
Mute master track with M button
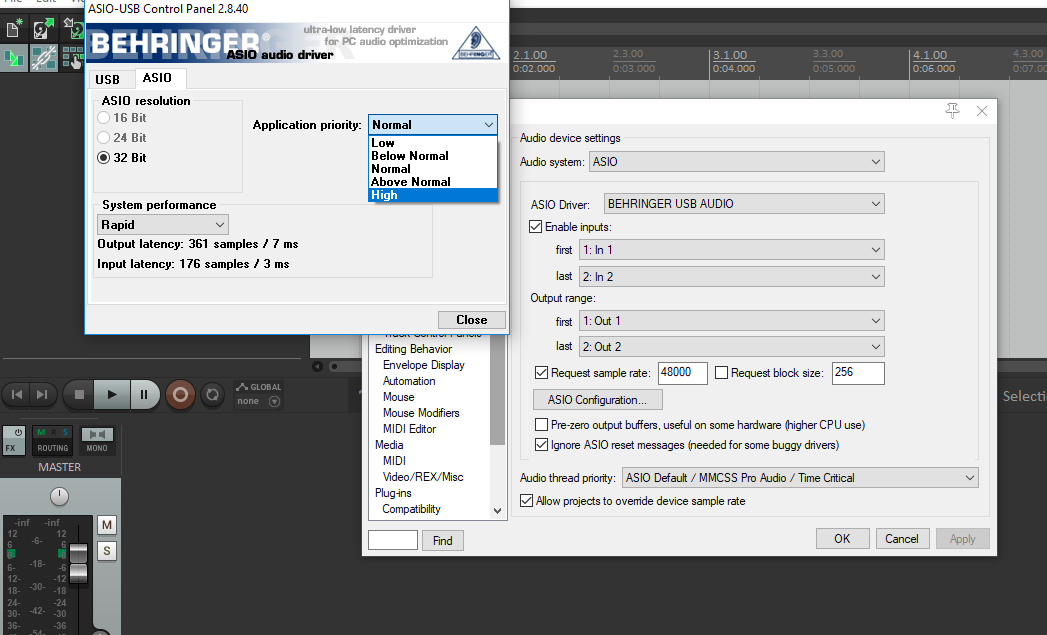tap(107, 525)
